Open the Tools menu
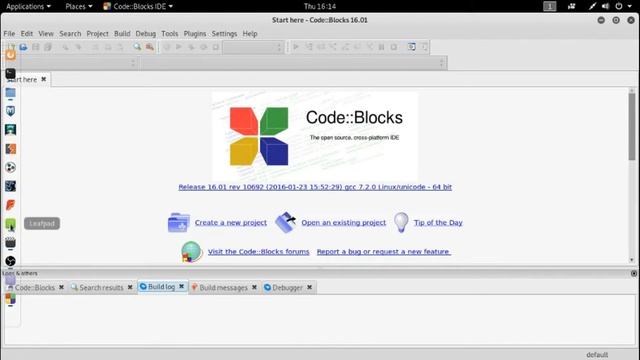Image resolution: width=640 pixels, height=360 pixels. 170,33
